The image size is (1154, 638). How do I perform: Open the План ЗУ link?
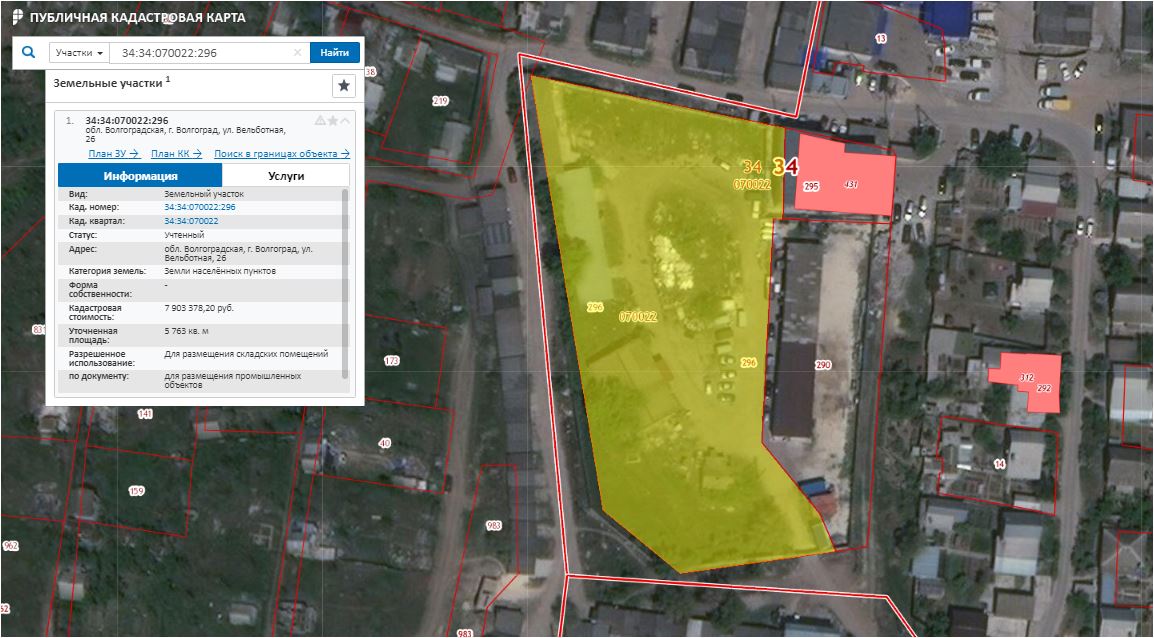coord(113,154)
